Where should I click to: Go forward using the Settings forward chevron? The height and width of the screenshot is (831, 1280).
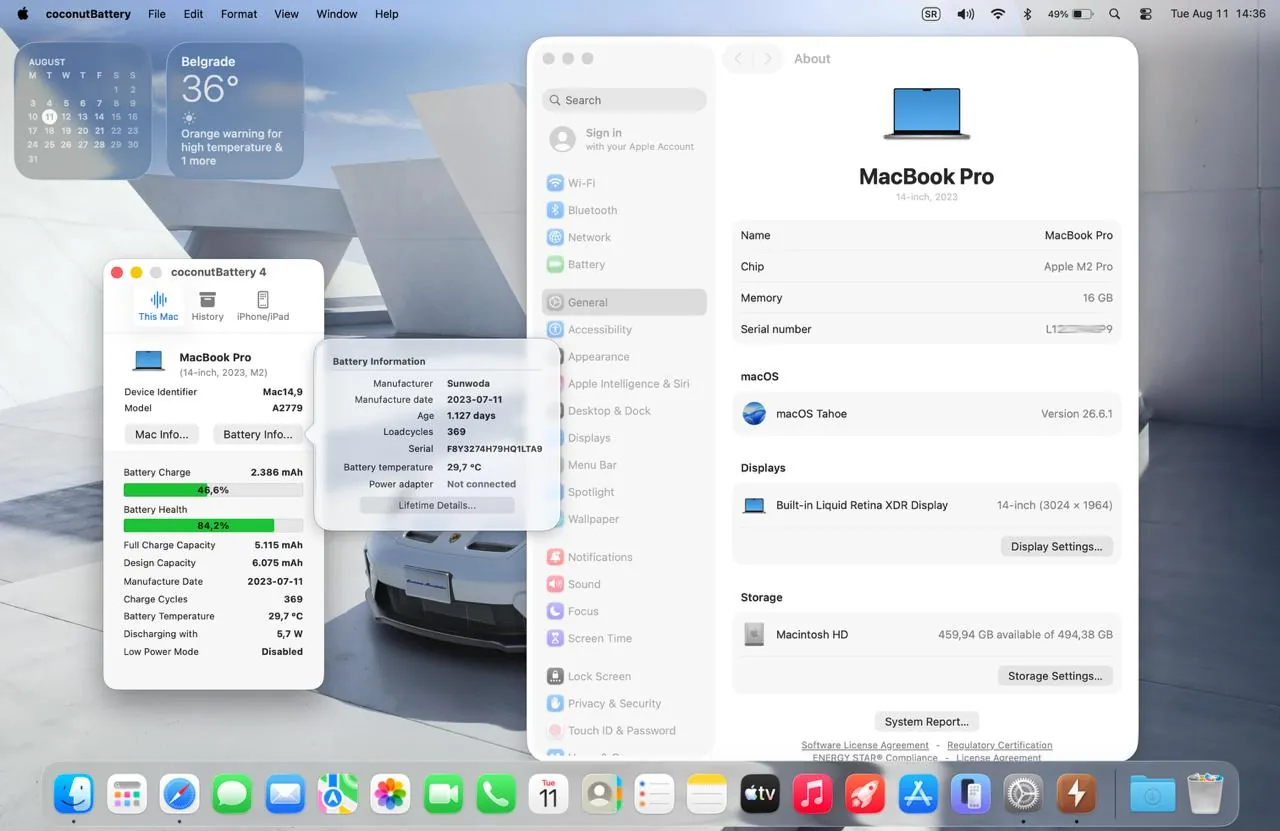point(768,59)
